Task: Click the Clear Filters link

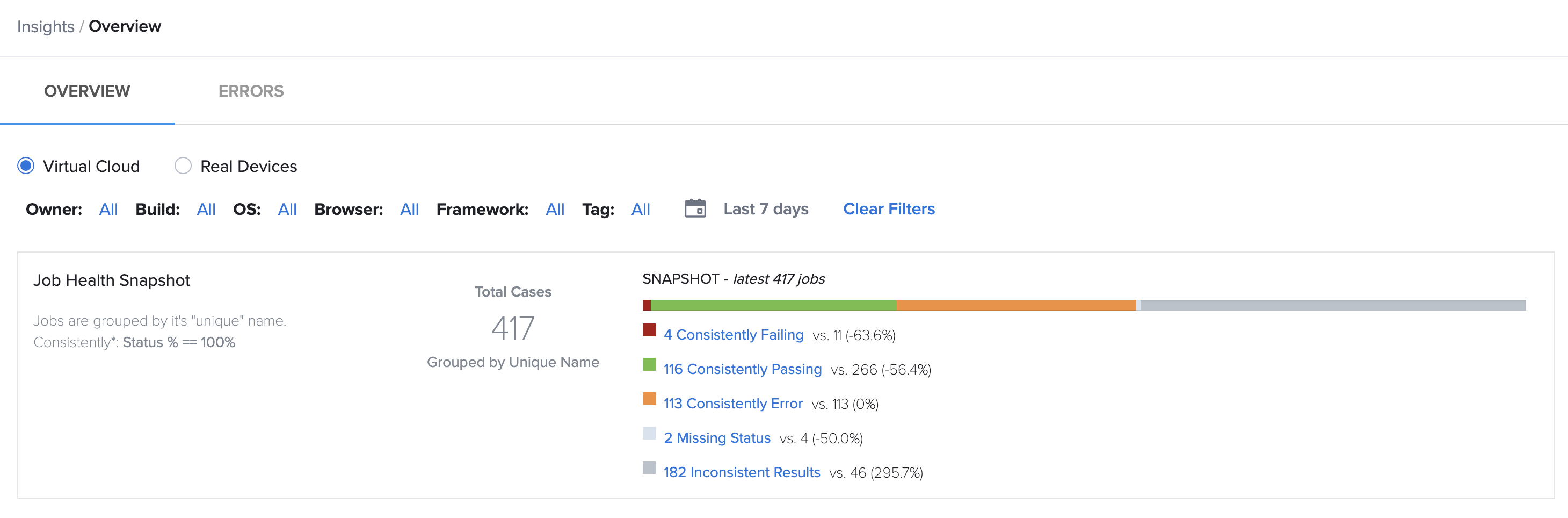Action: click(889, 208)
